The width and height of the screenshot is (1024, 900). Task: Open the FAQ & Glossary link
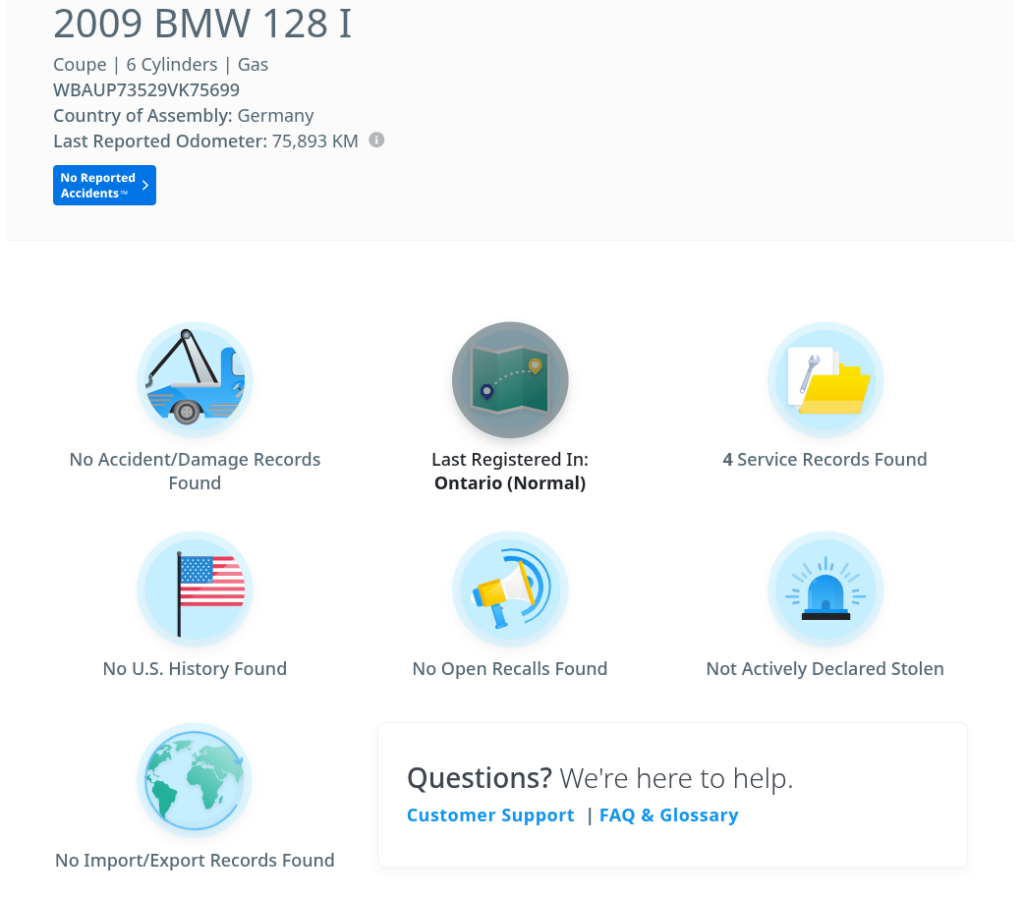668,815
